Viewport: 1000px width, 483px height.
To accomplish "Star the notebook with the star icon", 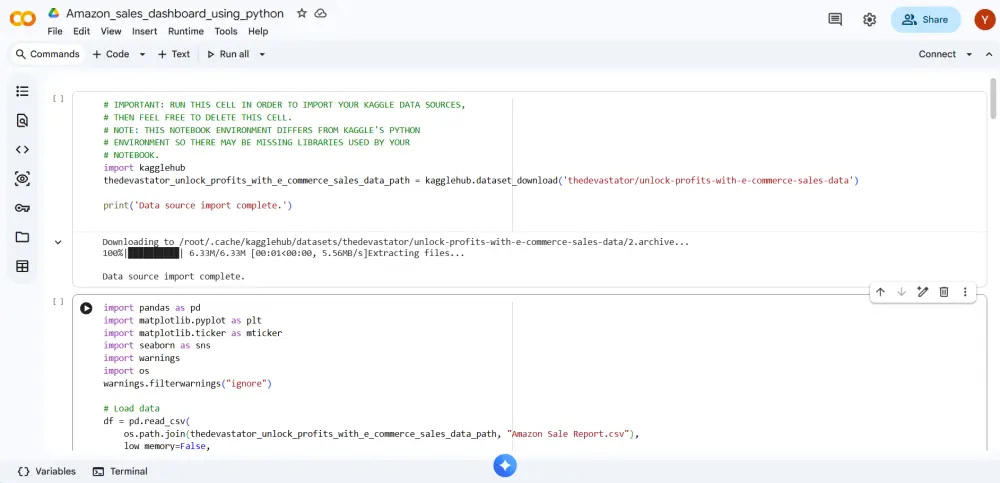I will (x=302, y=13).
